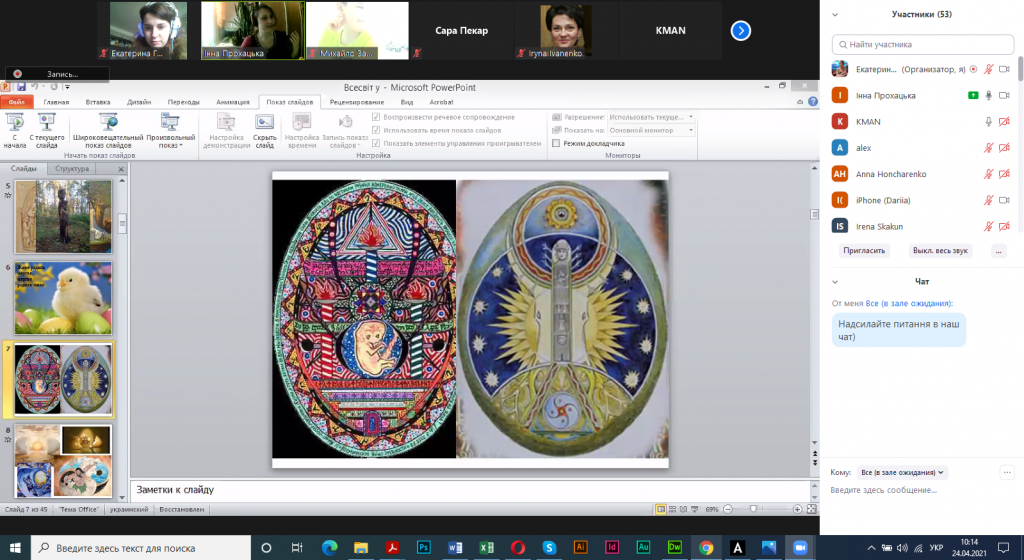Screen dimensions: 1024x560
Task: Switch to Вставка ribbon tab
Action: [97, 102]
